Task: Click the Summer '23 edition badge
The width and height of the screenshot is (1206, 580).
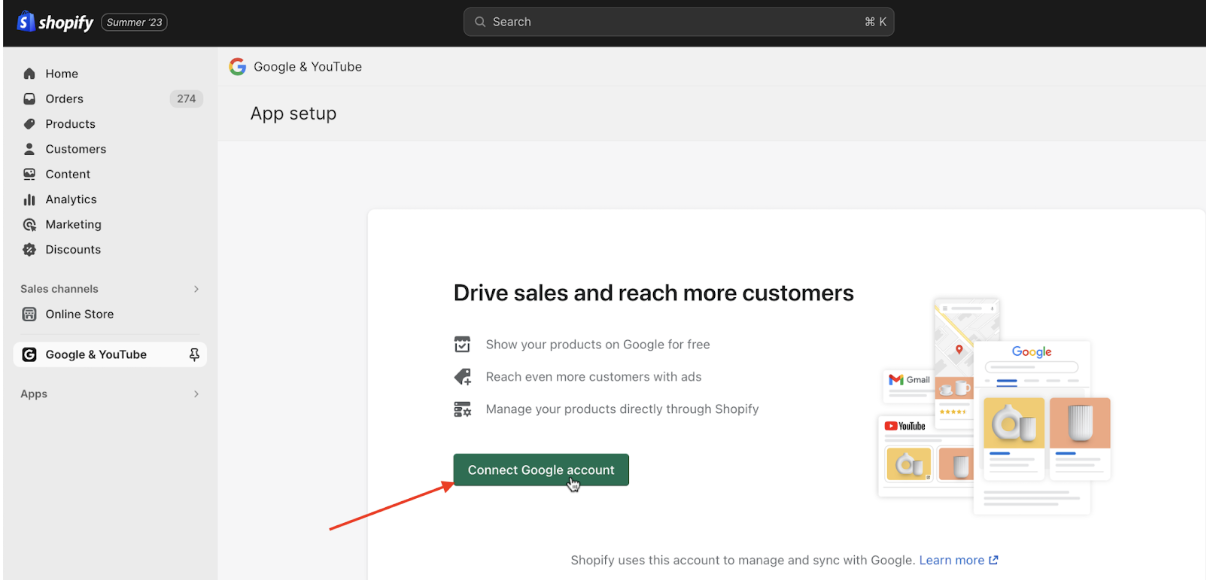Action: [134, 22]
